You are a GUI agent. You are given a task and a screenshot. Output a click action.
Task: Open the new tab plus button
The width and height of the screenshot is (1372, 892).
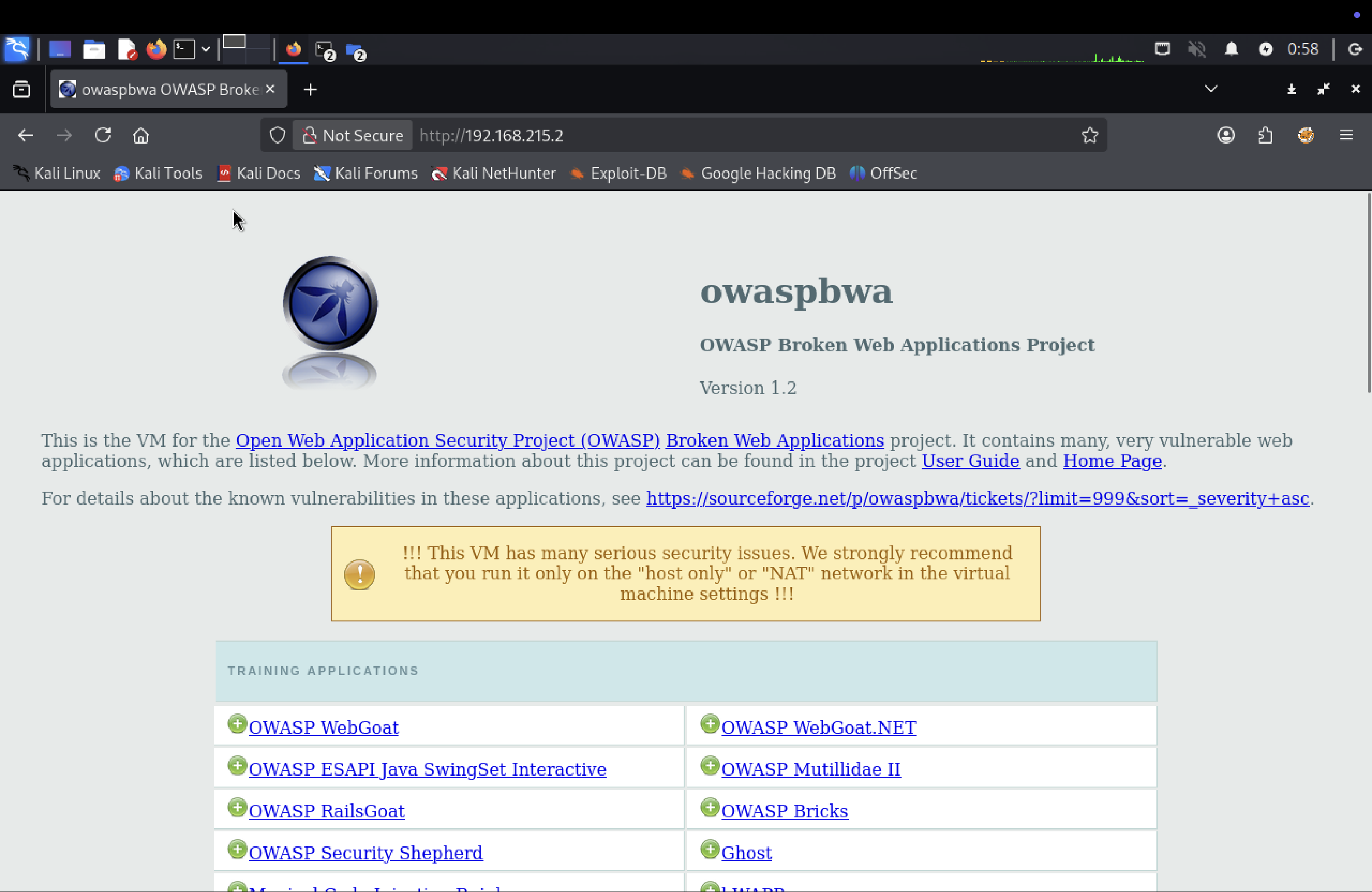[x=310, y=90]
